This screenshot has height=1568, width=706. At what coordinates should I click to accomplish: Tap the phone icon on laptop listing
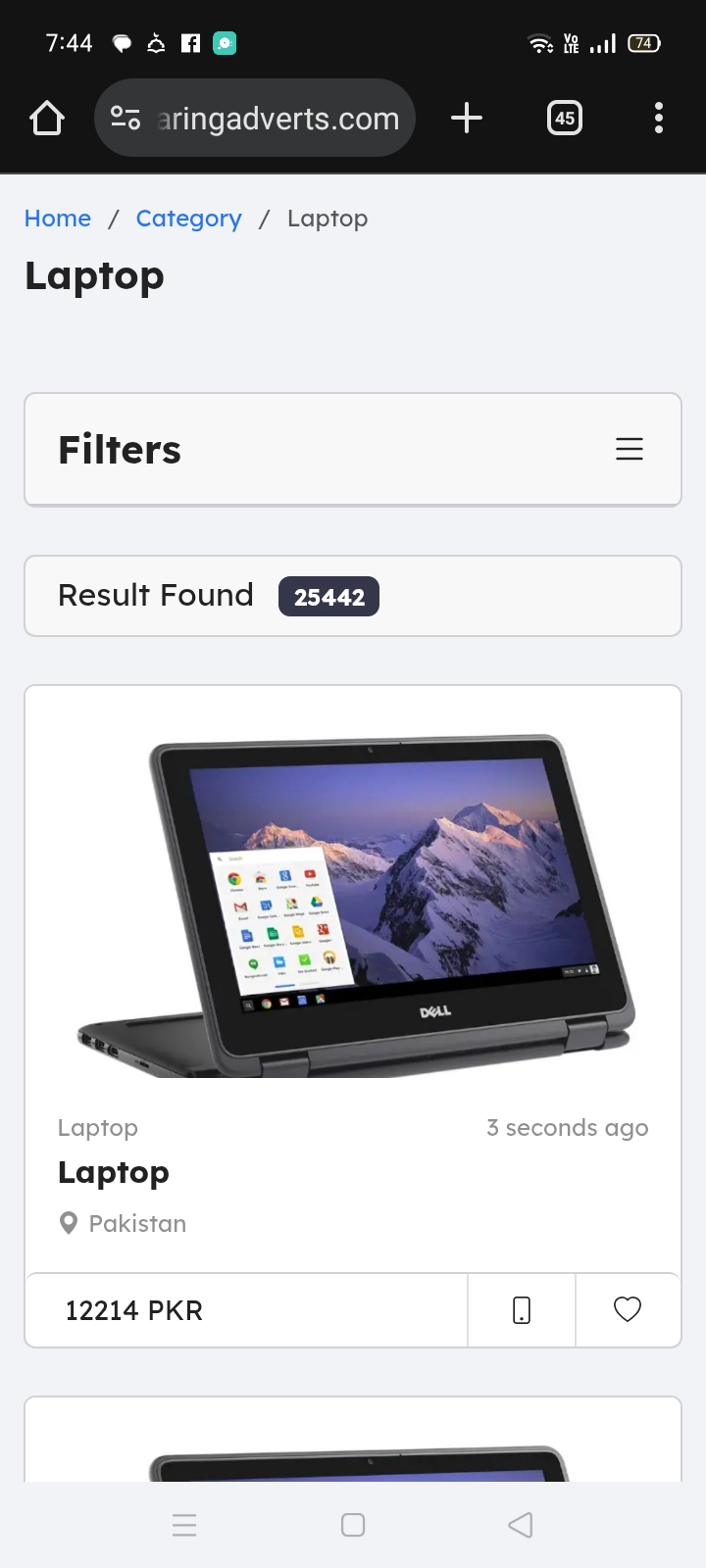tap(522, 1310)
